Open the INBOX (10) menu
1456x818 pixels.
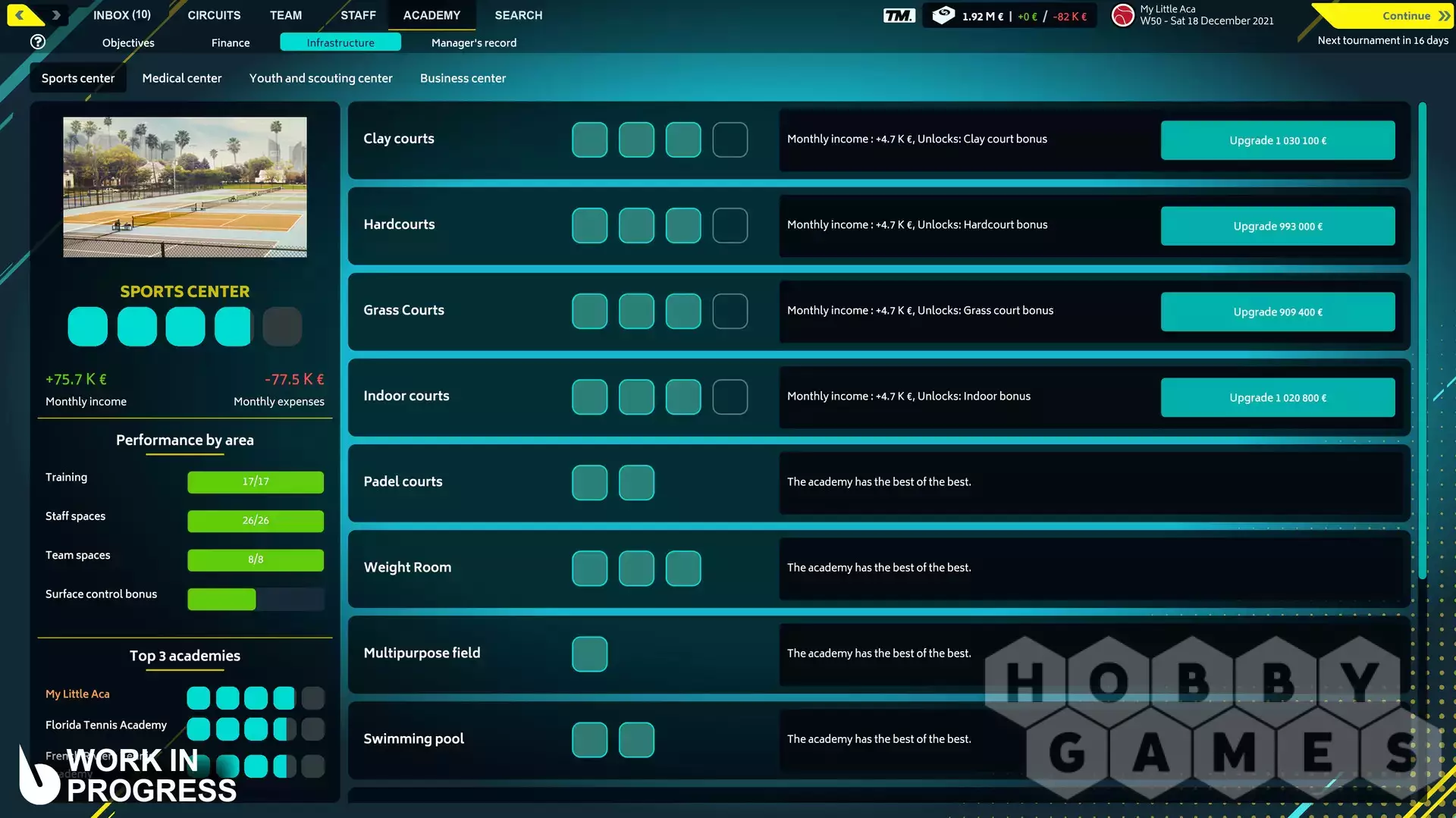121,15
